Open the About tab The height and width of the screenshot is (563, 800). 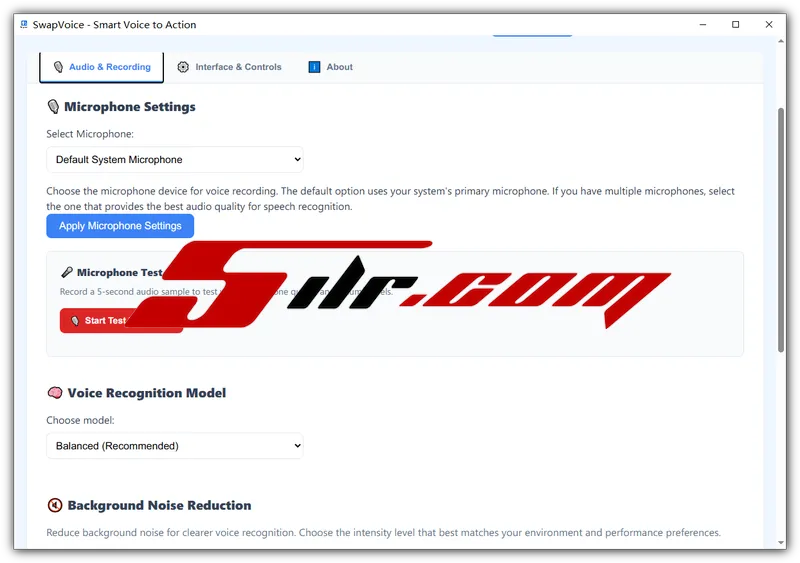point(331,67)
